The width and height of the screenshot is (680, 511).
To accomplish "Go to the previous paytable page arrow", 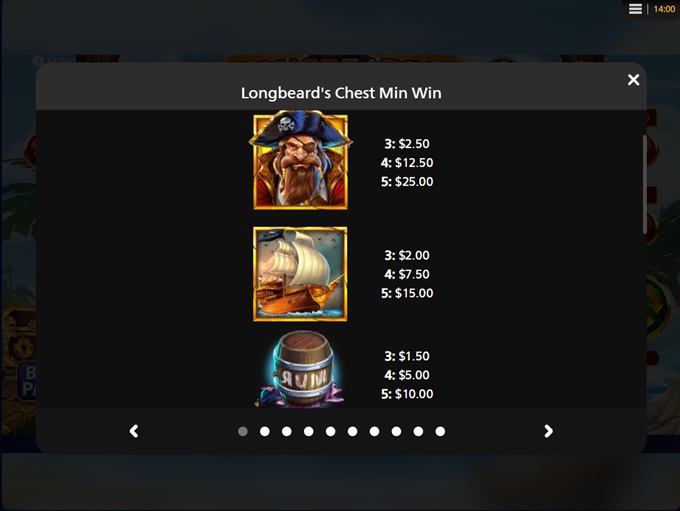I will (134, 431).
